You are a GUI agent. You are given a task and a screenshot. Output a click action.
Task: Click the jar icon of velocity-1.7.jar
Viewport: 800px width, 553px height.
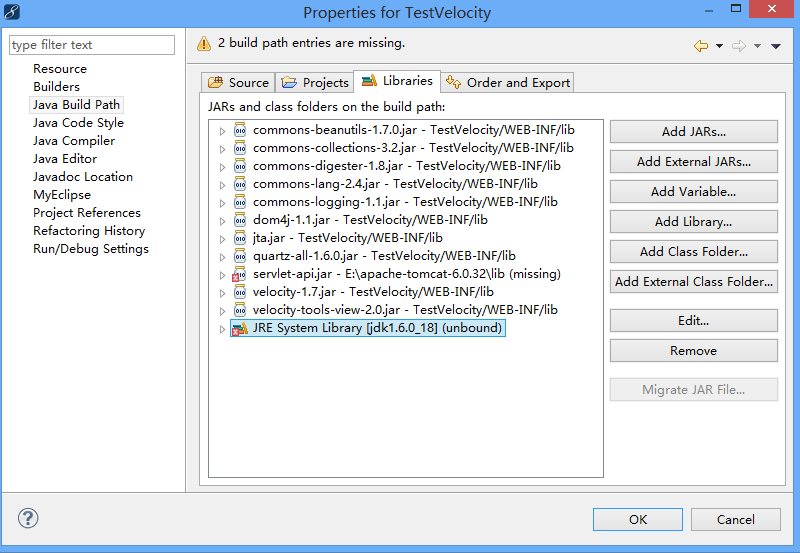pyautogui.click(x=240, y=292)
